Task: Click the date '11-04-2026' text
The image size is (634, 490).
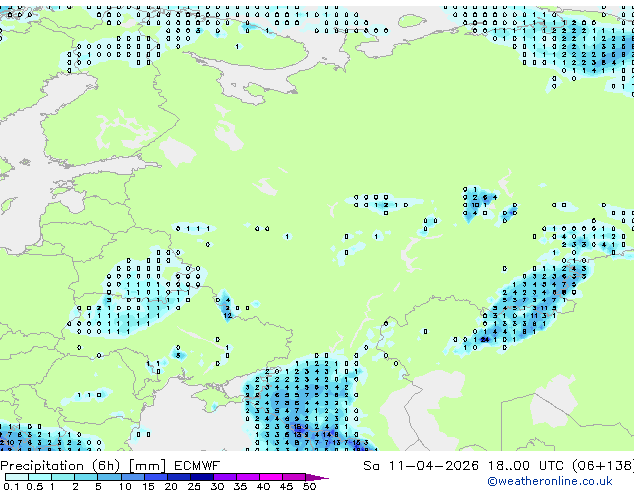Action: point(433,466)
